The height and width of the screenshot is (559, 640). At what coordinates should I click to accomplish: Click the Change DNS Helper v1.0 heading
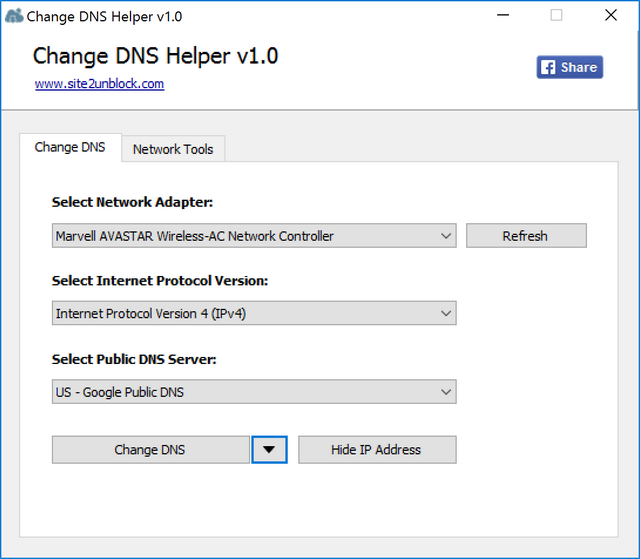point(155,56)
